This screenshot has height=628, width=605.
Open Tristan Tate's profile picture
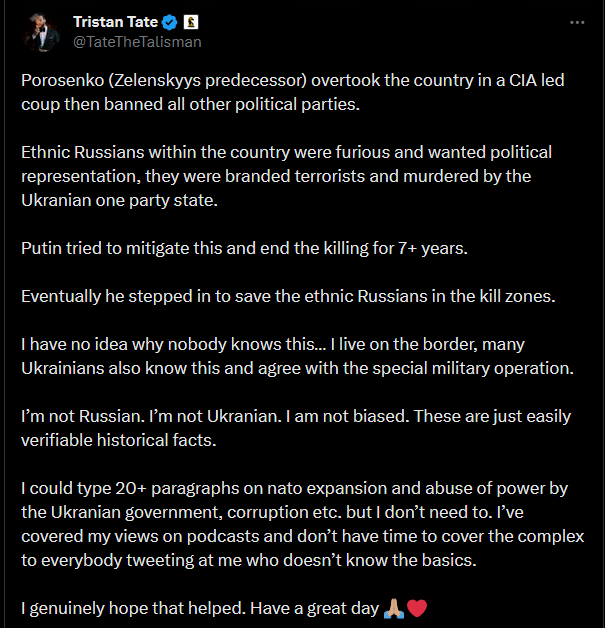coord(41,31)
